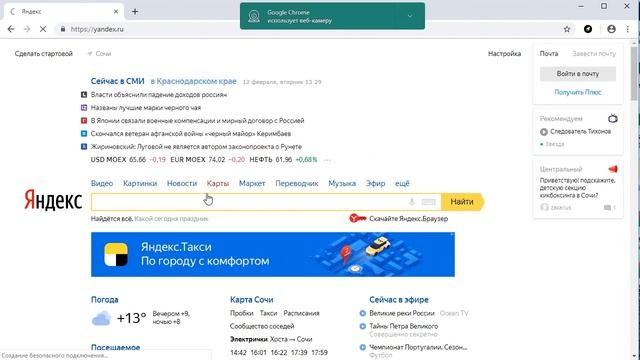Image resolution: width=640 pixels, height=360 pixels.
Task: Click the red Yandex Browser key icon
Action: click(358, 218)
